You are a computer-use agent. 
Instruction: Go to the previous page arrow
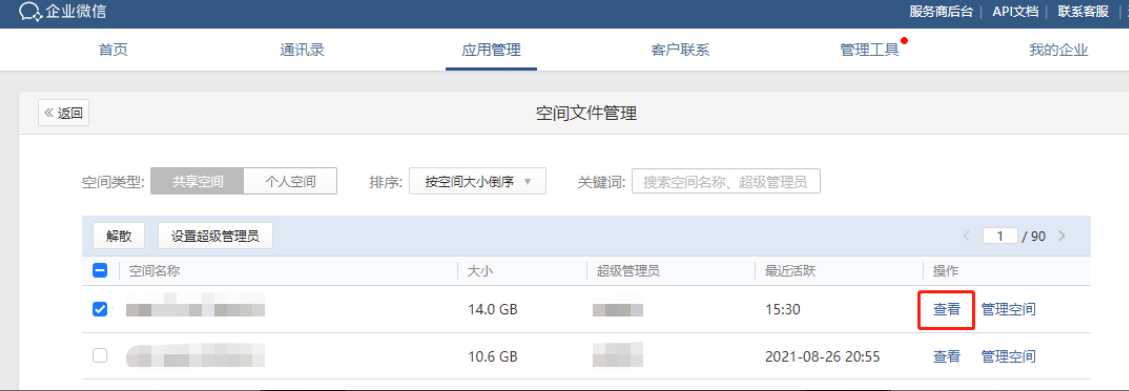pyautogui.click(x=967, y=236)
